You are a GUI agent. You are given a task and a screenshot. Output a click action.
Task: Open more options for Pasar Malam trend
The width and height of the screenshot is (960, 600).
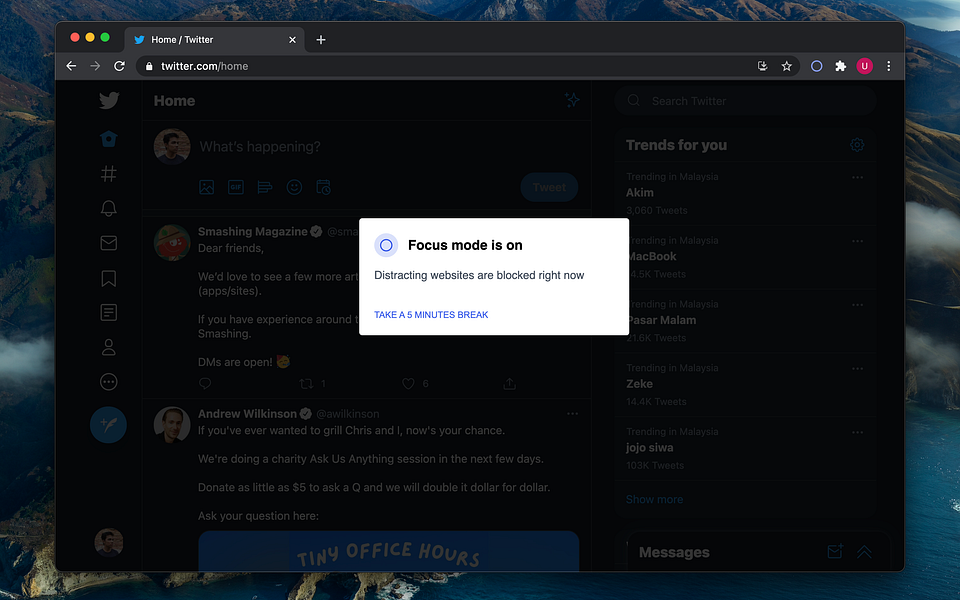click(x=857, y=305)
